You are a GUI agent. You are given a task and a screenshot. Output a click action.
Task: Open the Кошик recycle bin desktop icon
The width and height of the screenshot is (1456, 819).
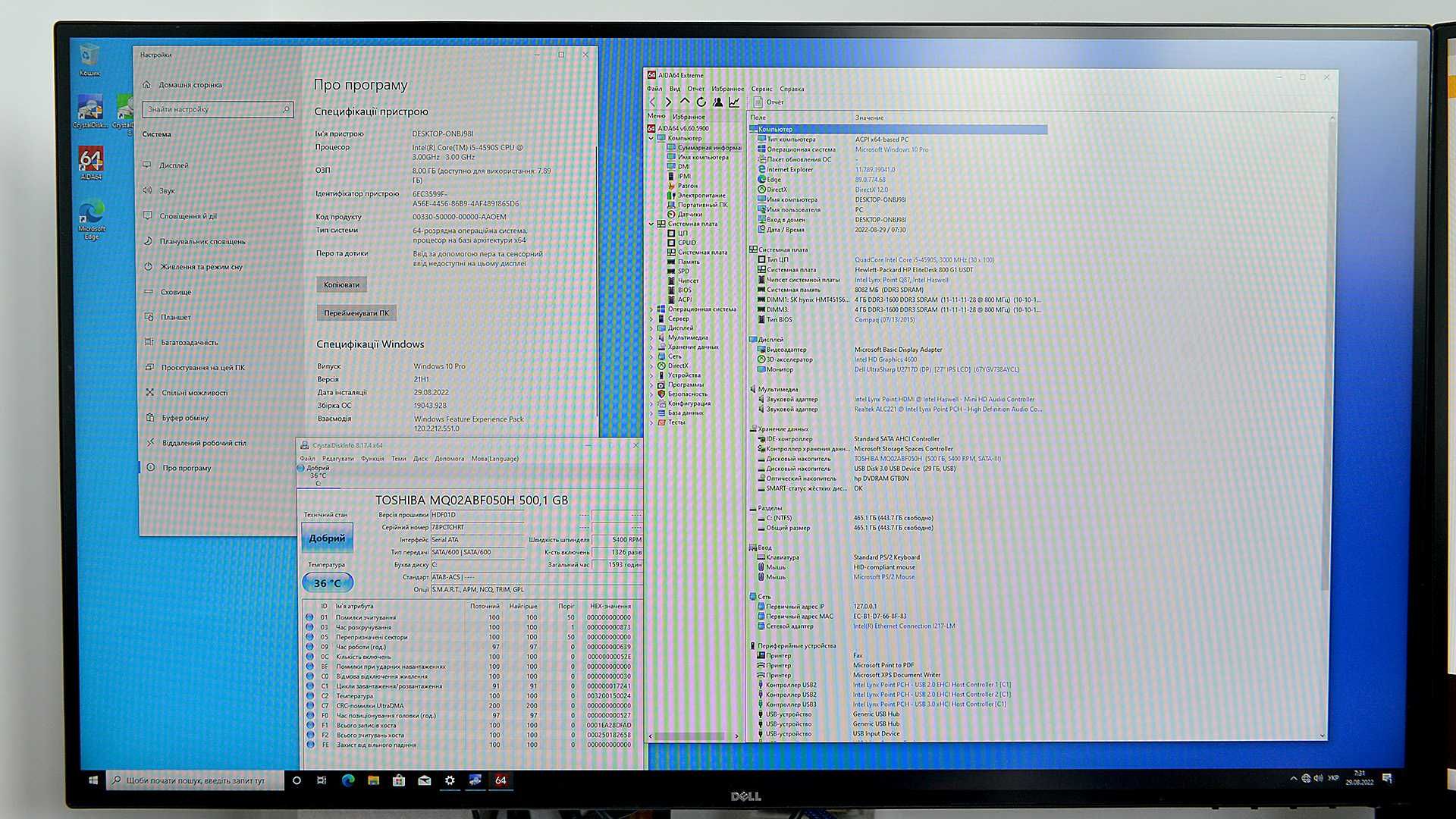[89, 59]
